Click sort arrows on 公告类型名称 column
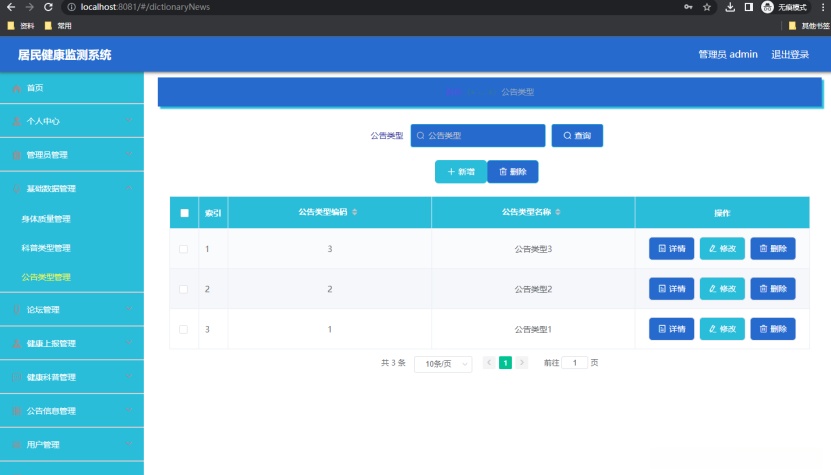Screen dimensions: 831x475 point(558,212)
